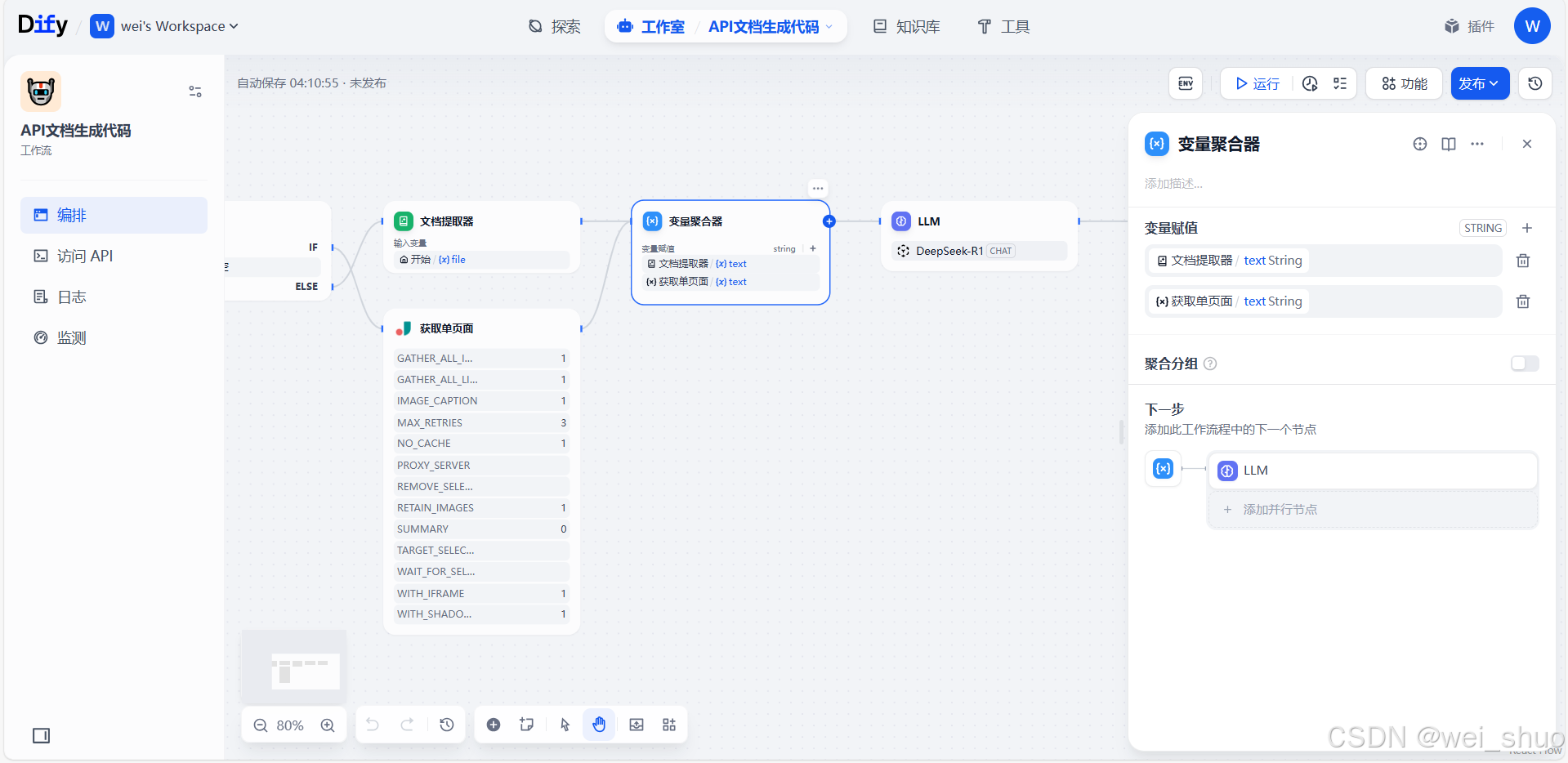Undo the last canvas action
Viewport: 1568px width, 763px height.
[373, 725]
